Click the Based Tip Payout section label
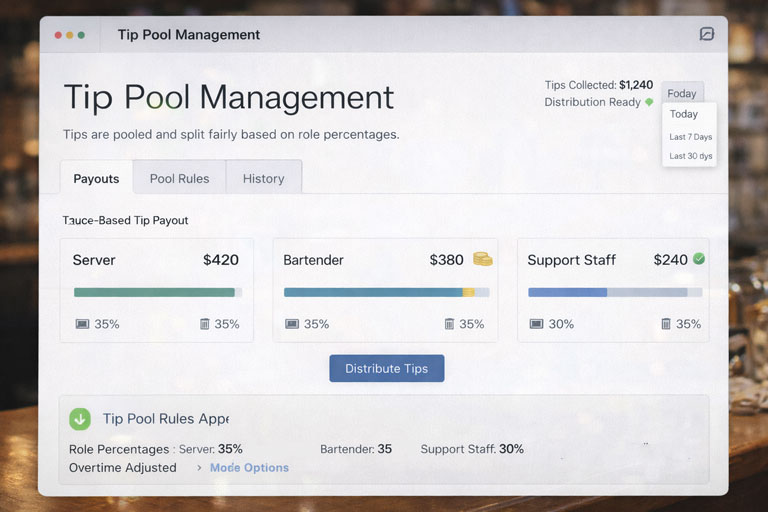 [125, 220]
